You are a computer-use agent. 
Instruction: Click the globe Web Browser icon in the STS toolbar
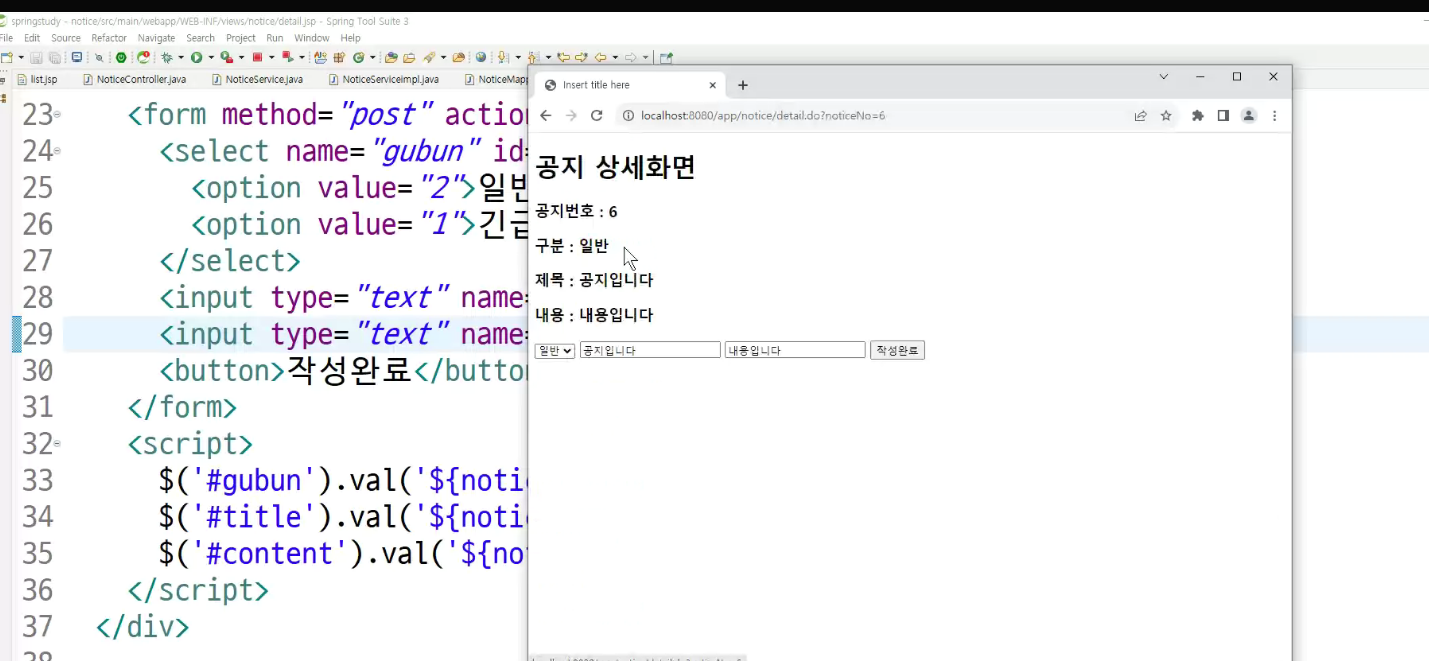tap(481, 57)
